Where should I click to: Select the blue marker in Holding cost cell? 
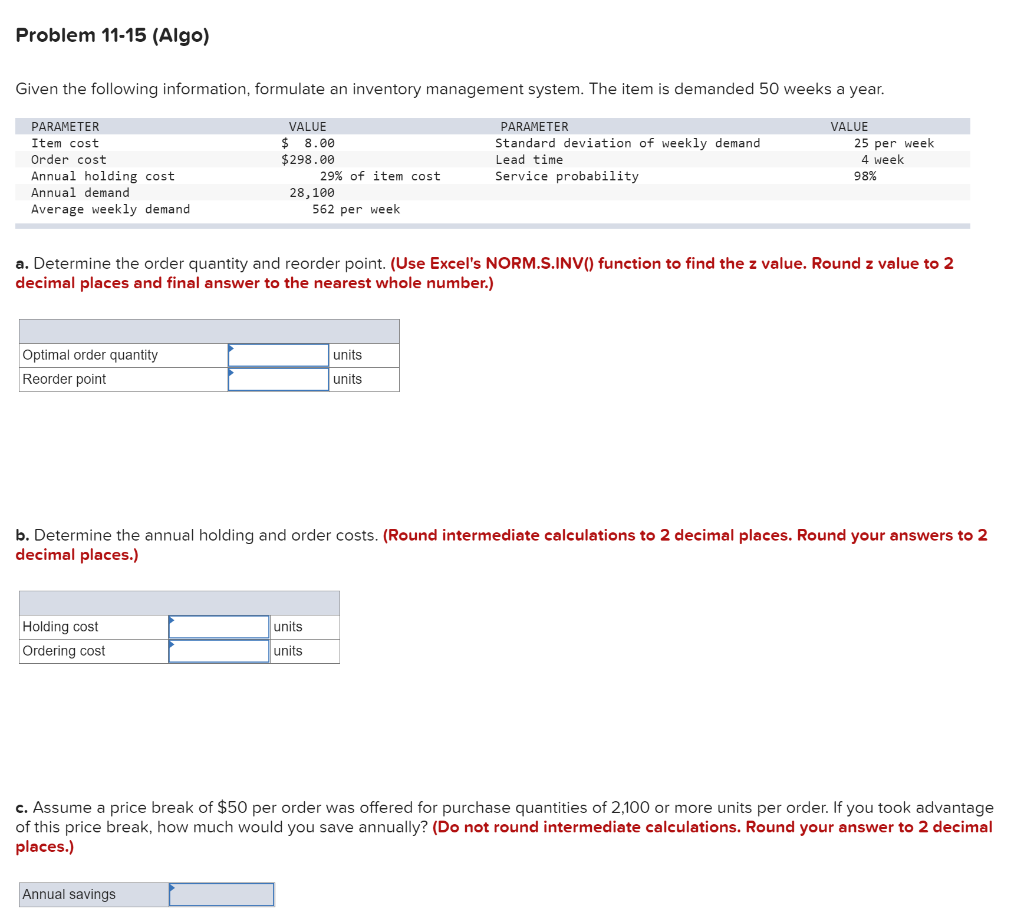172,620
